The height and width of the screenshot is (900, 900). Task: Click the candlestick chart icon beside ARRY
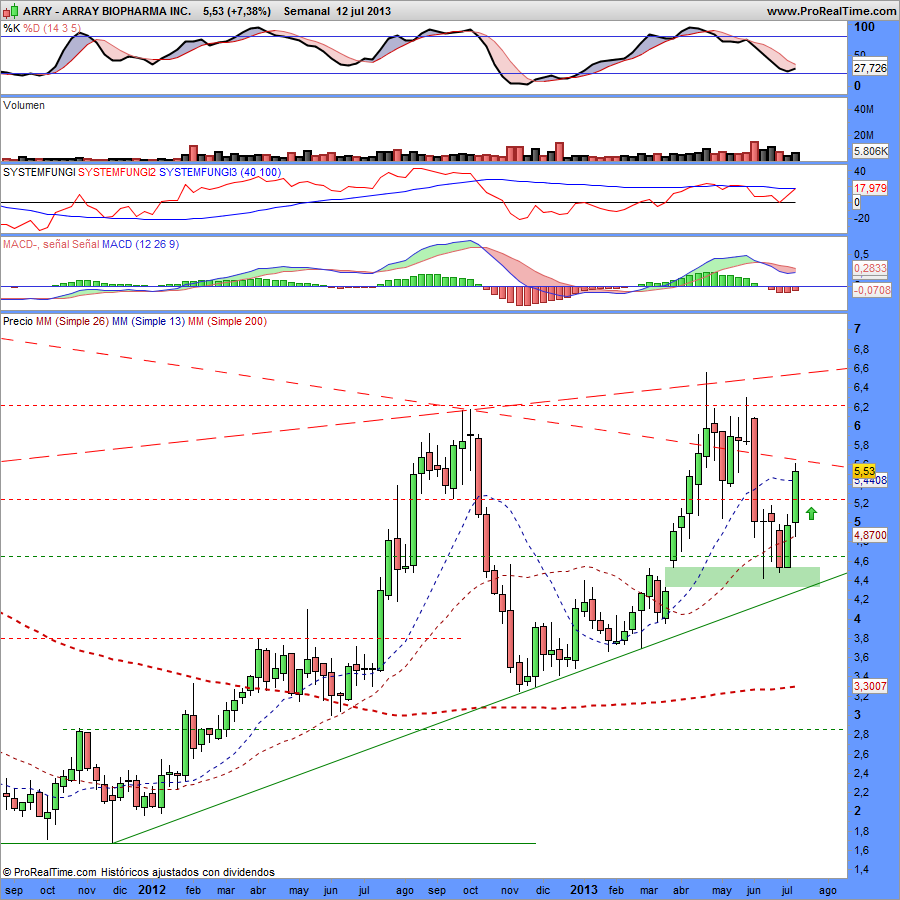click(11, 11)
